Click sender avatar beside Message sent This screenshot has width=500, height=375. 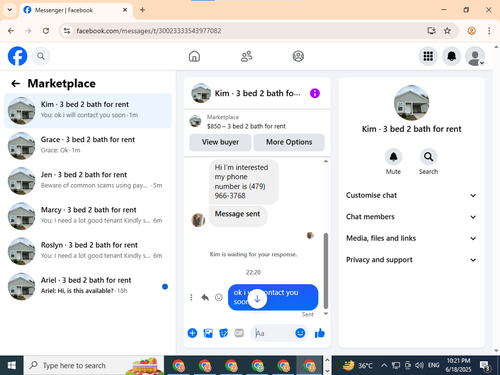pos(198,220)
